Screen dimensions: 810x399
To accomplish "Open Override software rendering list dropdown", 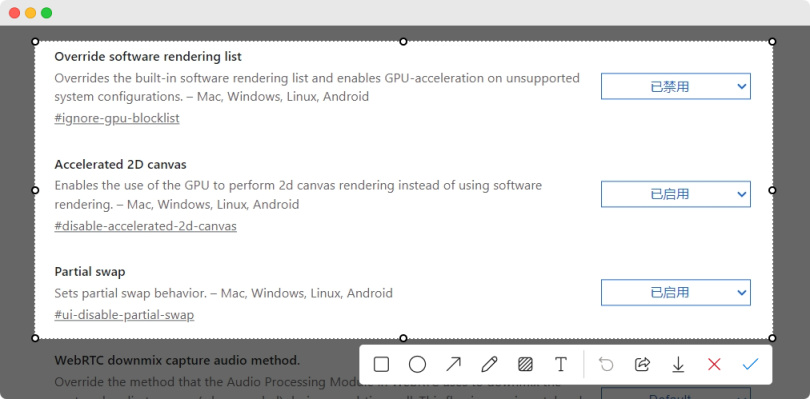I will [676, 86].
